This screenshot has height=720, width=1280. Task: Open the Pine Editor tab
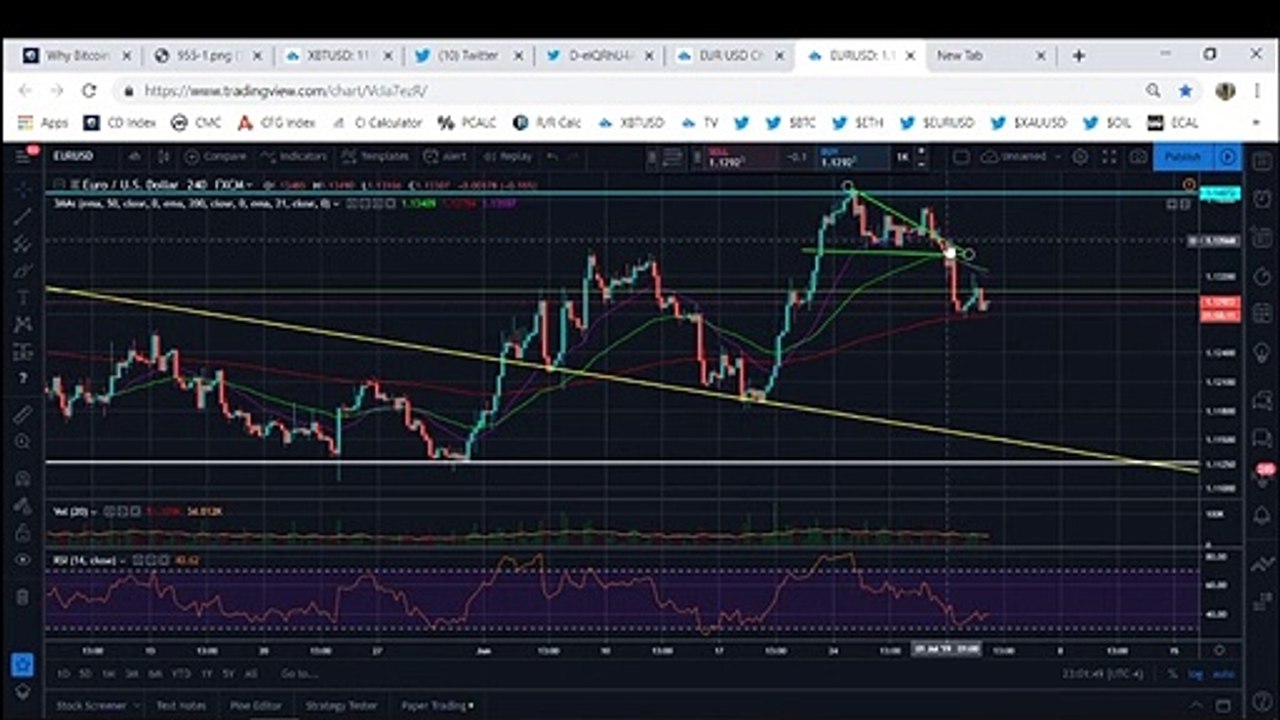[256, 705]
